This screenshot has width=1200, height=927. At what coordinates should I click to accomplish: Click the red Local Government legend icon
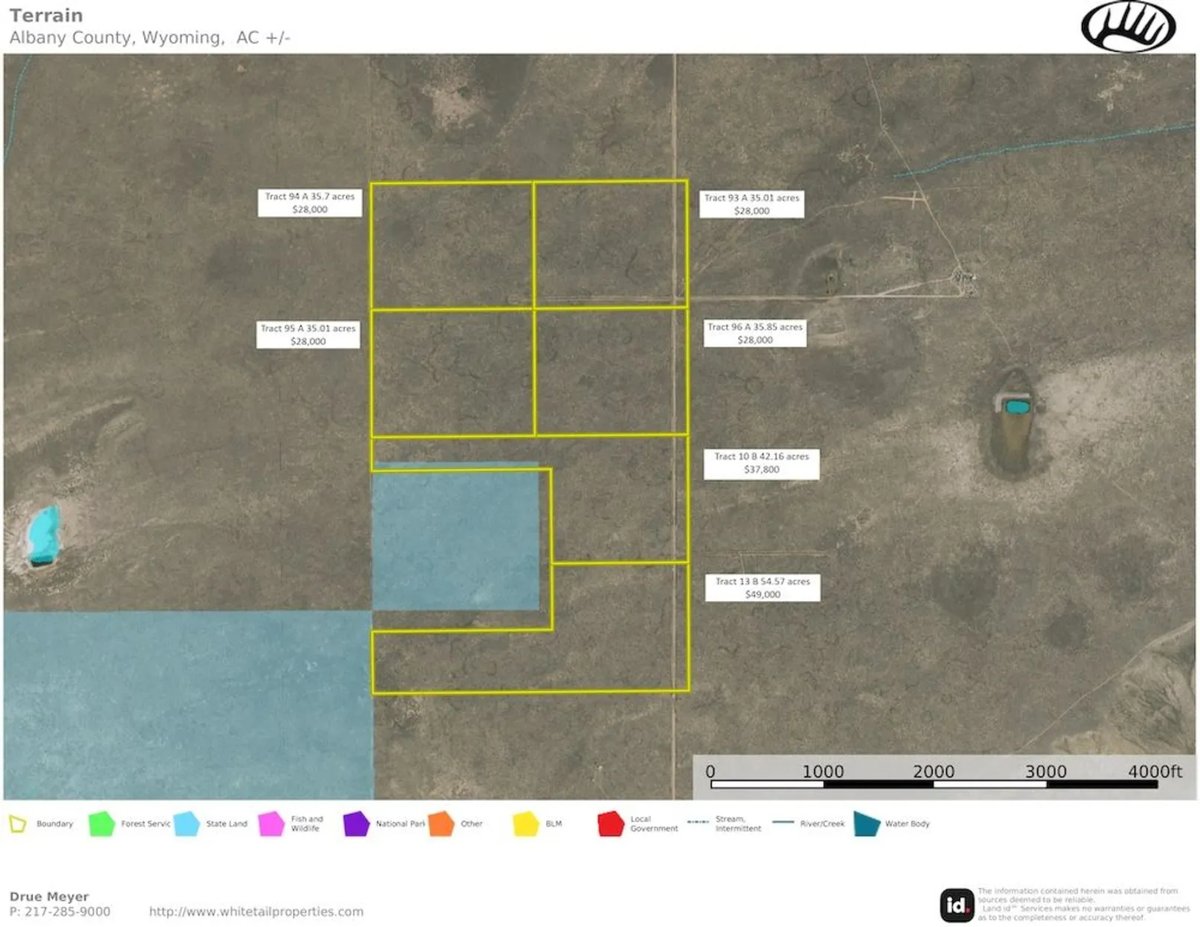(x=611, y=824)
